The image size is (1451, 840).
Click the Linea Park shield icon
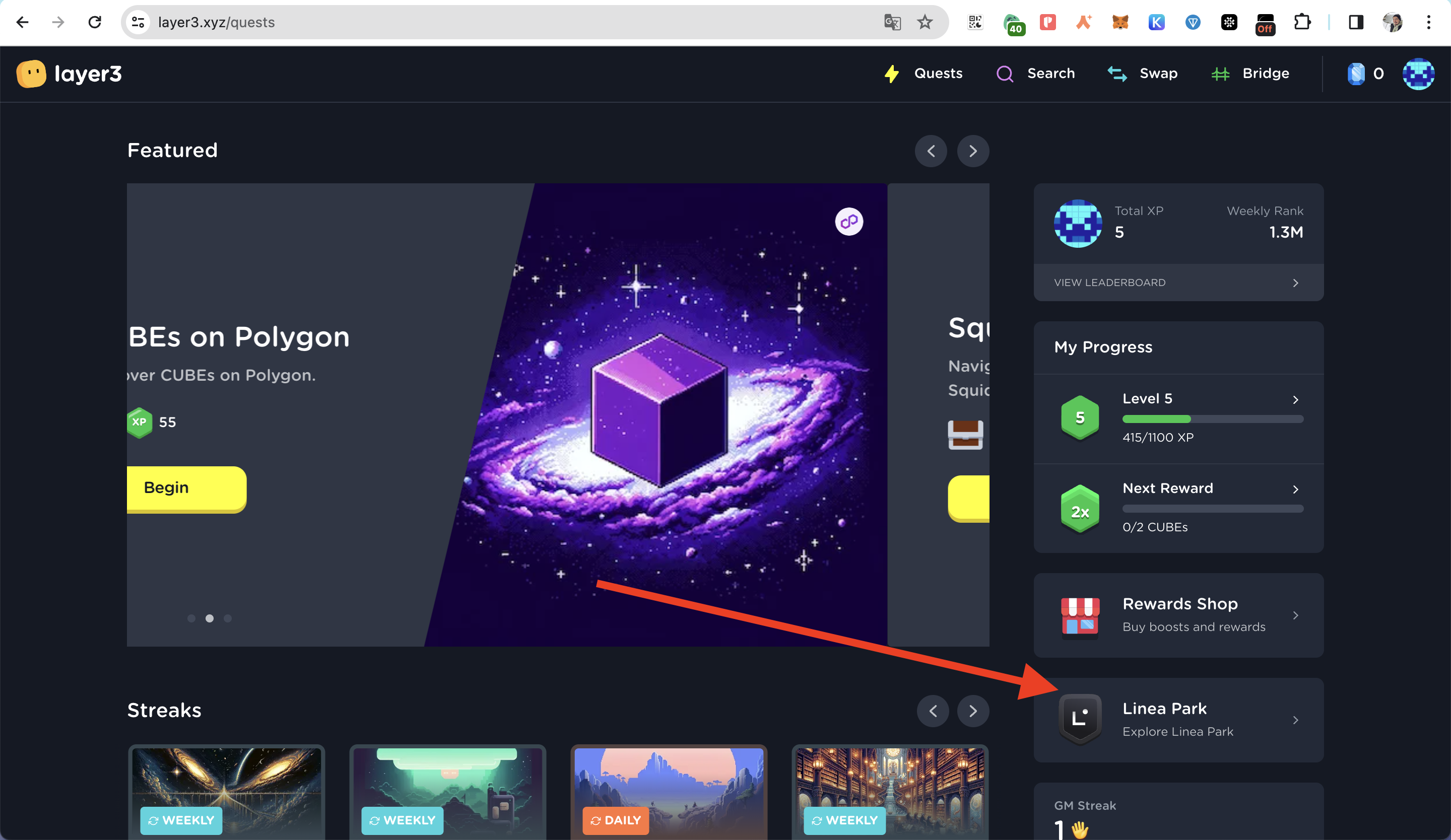click(1080, 719)
